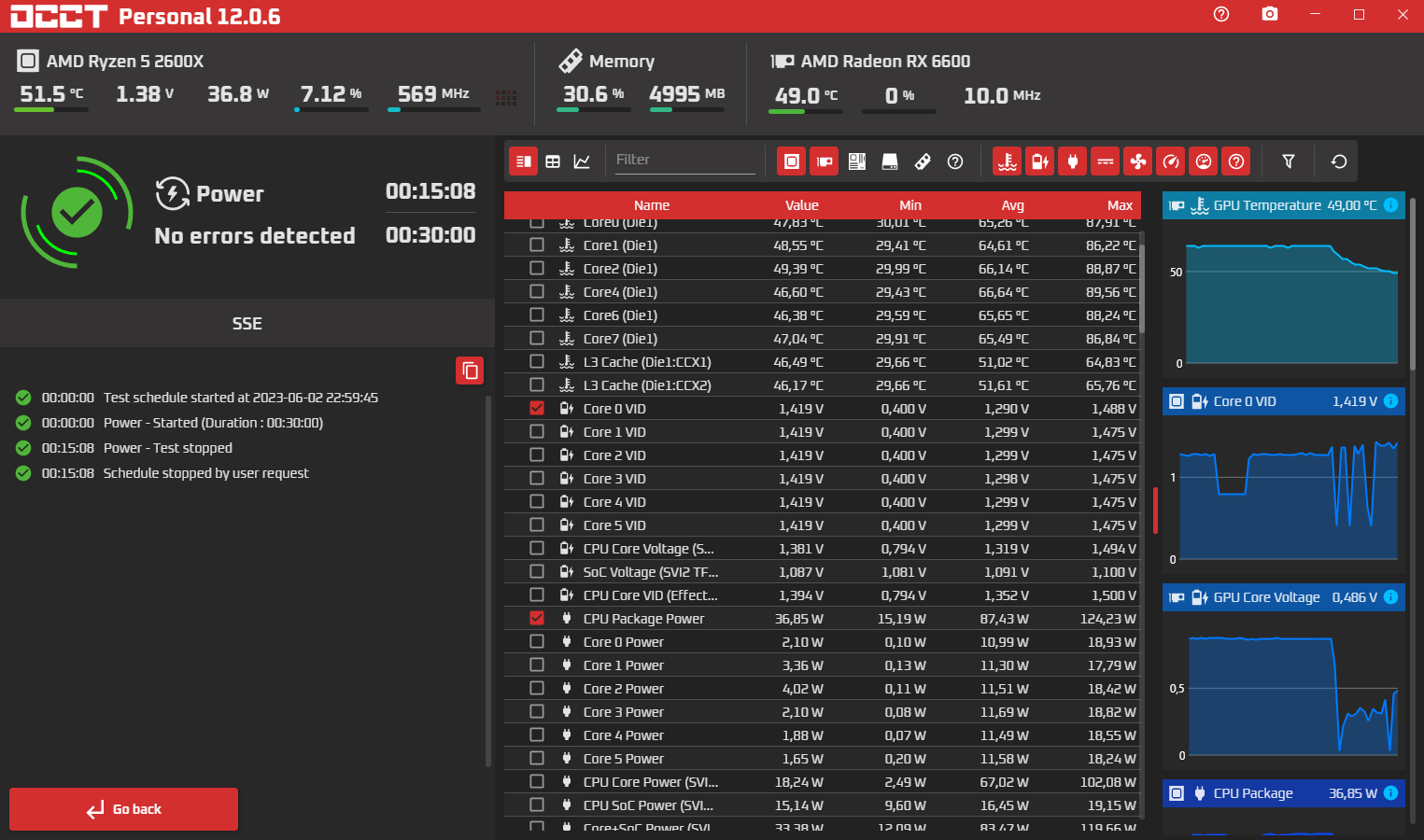Select the 'Test schedule started' log entry
The height and width of the screenshot is (840, 1424).
(x=241, y=398)
